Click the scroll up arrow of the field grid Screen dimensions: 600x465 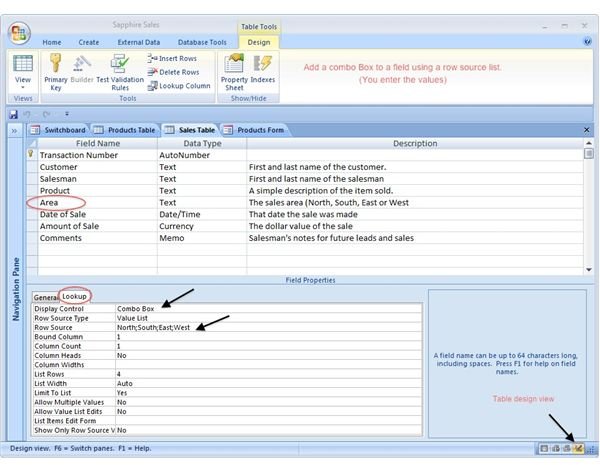point(589,143)
